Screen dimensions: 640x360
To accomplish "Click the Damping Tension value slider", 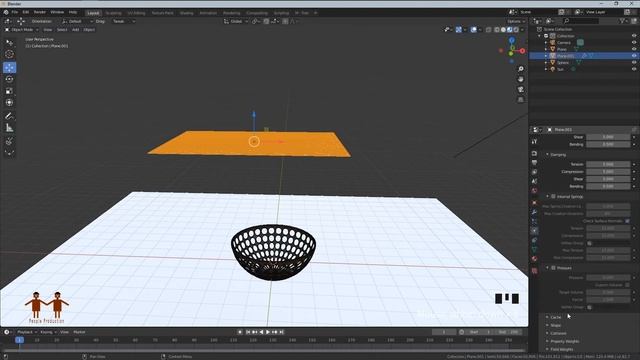I will click(x=608, y=164).
